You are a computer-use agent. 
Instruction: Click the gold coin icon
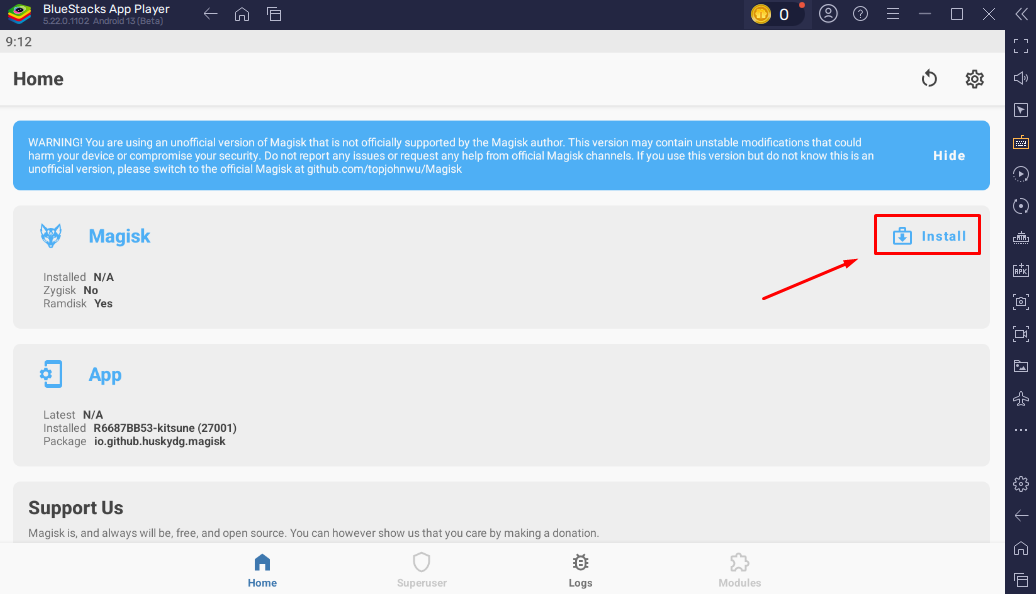pos(761,14)
